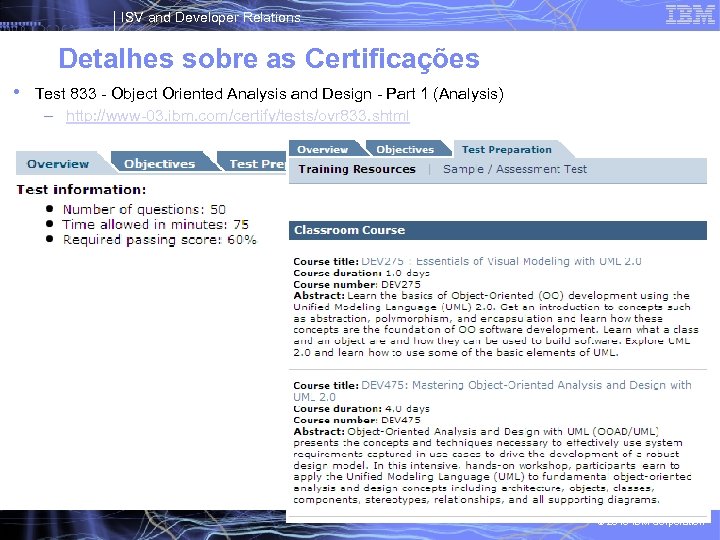The width and height of the screenshot is (720, 540).
Task: Click the 'Number of questions: 50' line
Action: 144,209
